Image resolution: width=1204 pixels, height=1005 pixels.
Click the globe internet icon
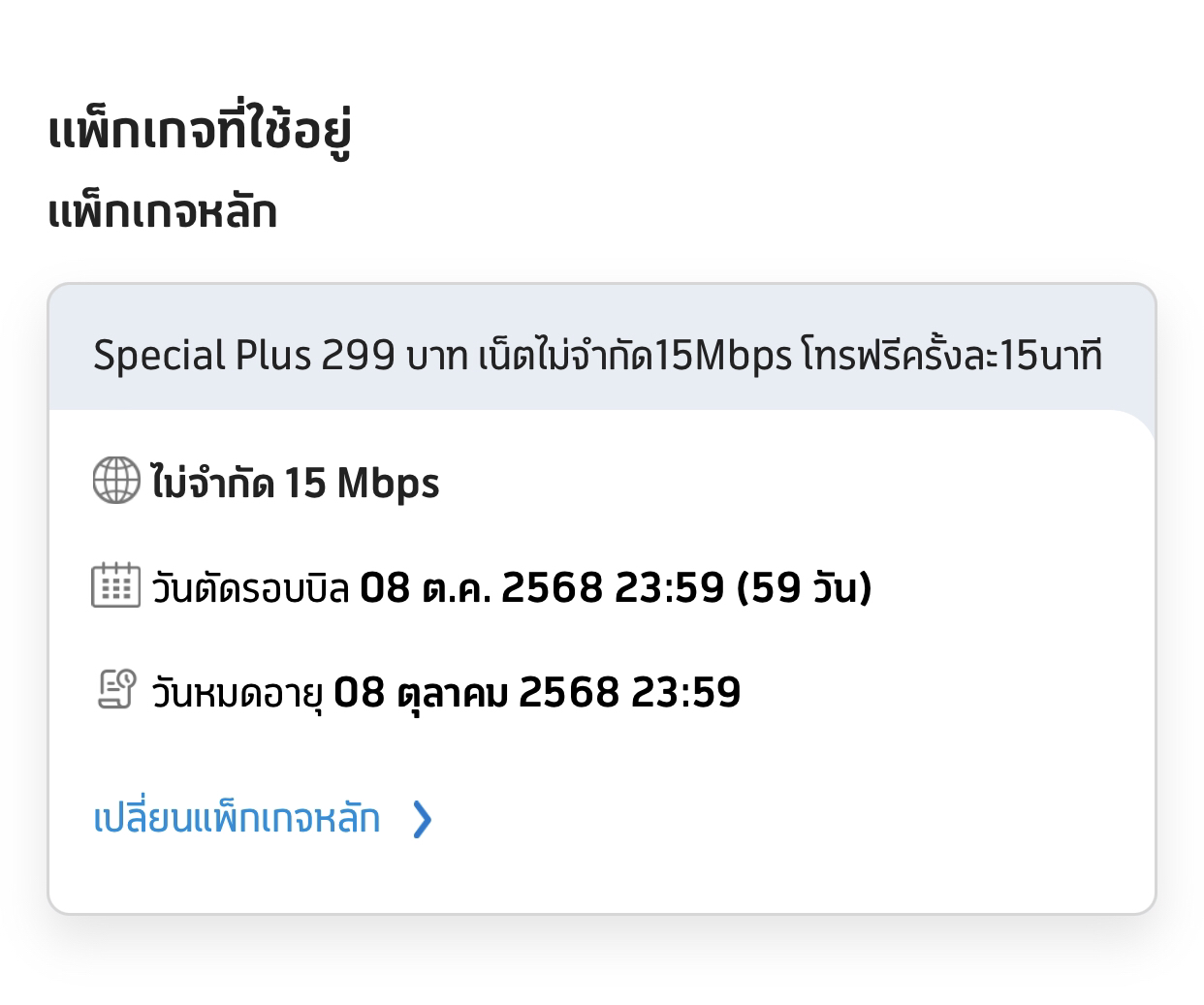coord(116,481)
